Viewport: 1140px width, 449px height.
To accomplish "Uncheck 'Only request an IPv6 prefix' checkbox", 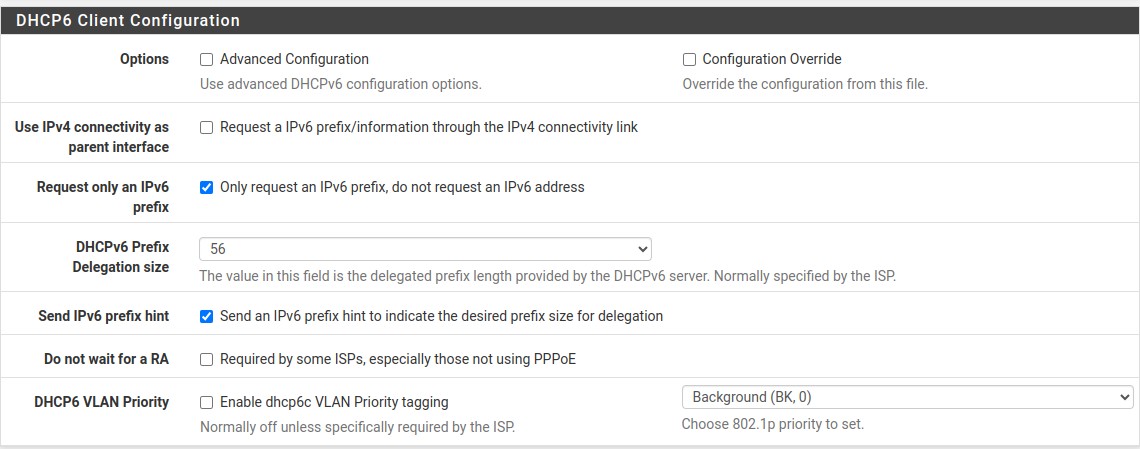I will click(207, 187).
